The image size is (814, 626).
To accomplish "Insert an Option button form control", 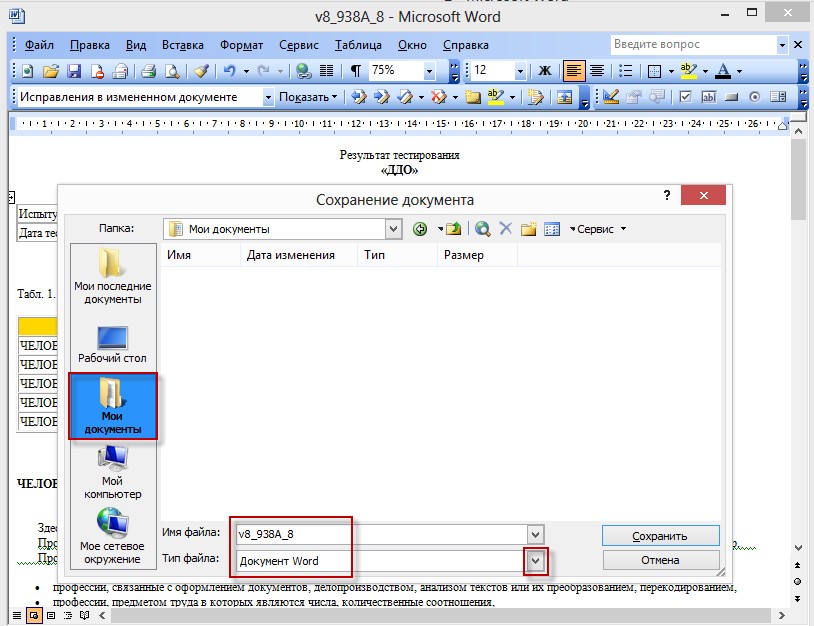I will [x=754, y=97].
